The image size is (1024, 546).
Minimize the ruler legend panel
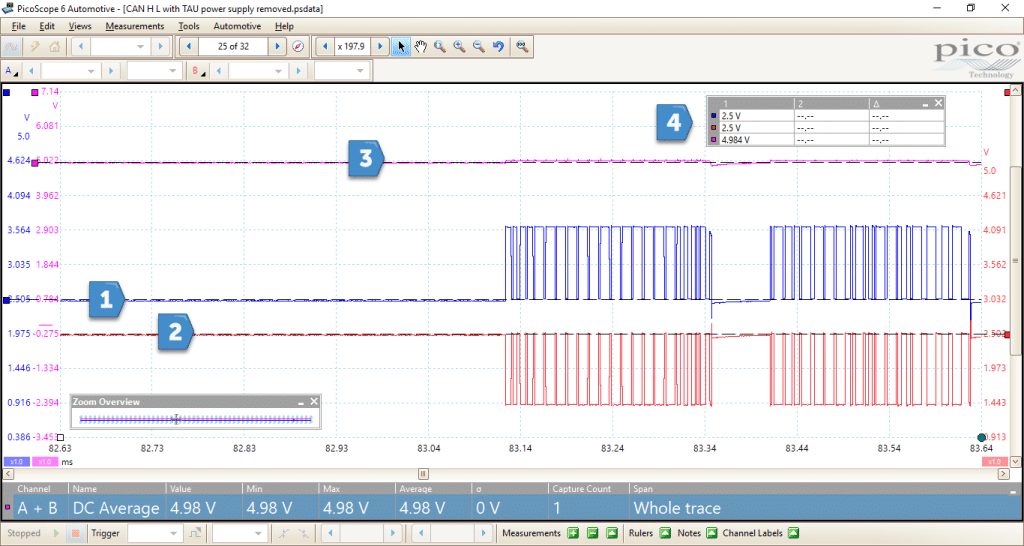(x=925, y=104)
